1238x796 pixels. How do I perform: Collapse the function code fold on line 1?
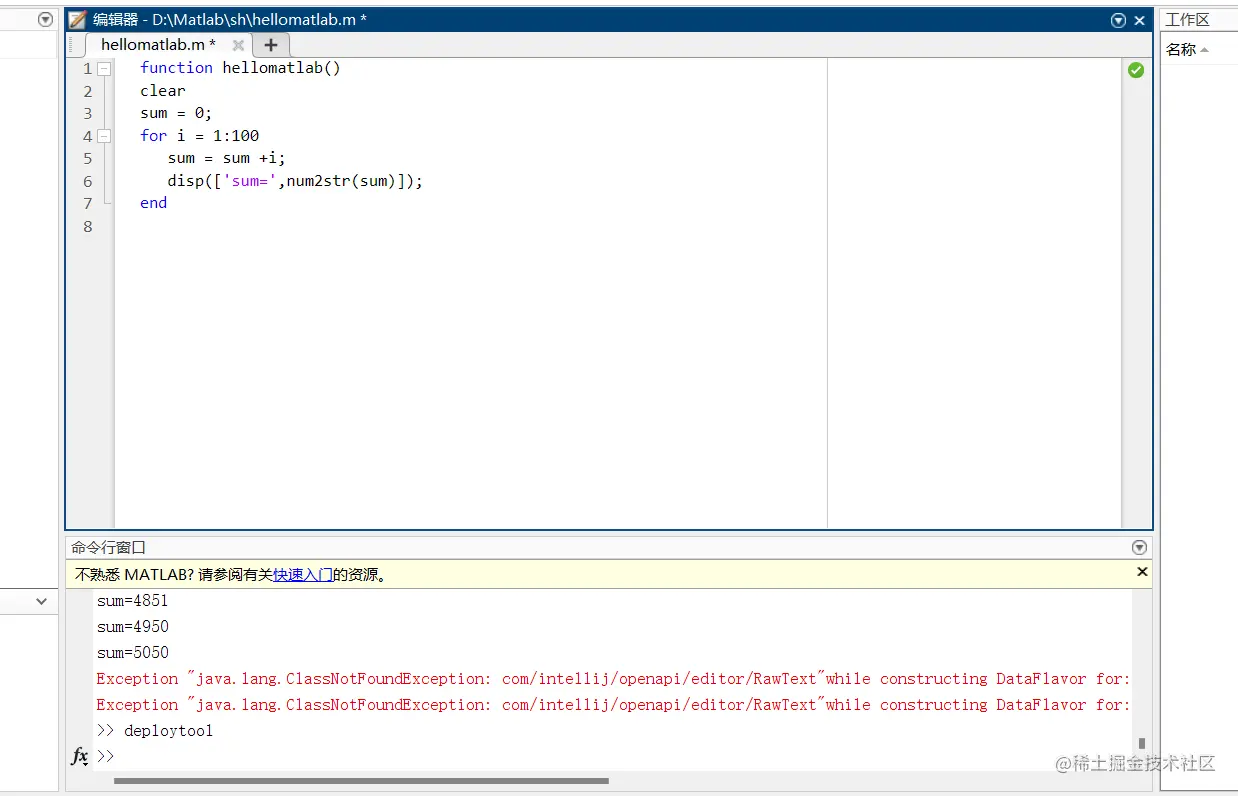(104, 68)
